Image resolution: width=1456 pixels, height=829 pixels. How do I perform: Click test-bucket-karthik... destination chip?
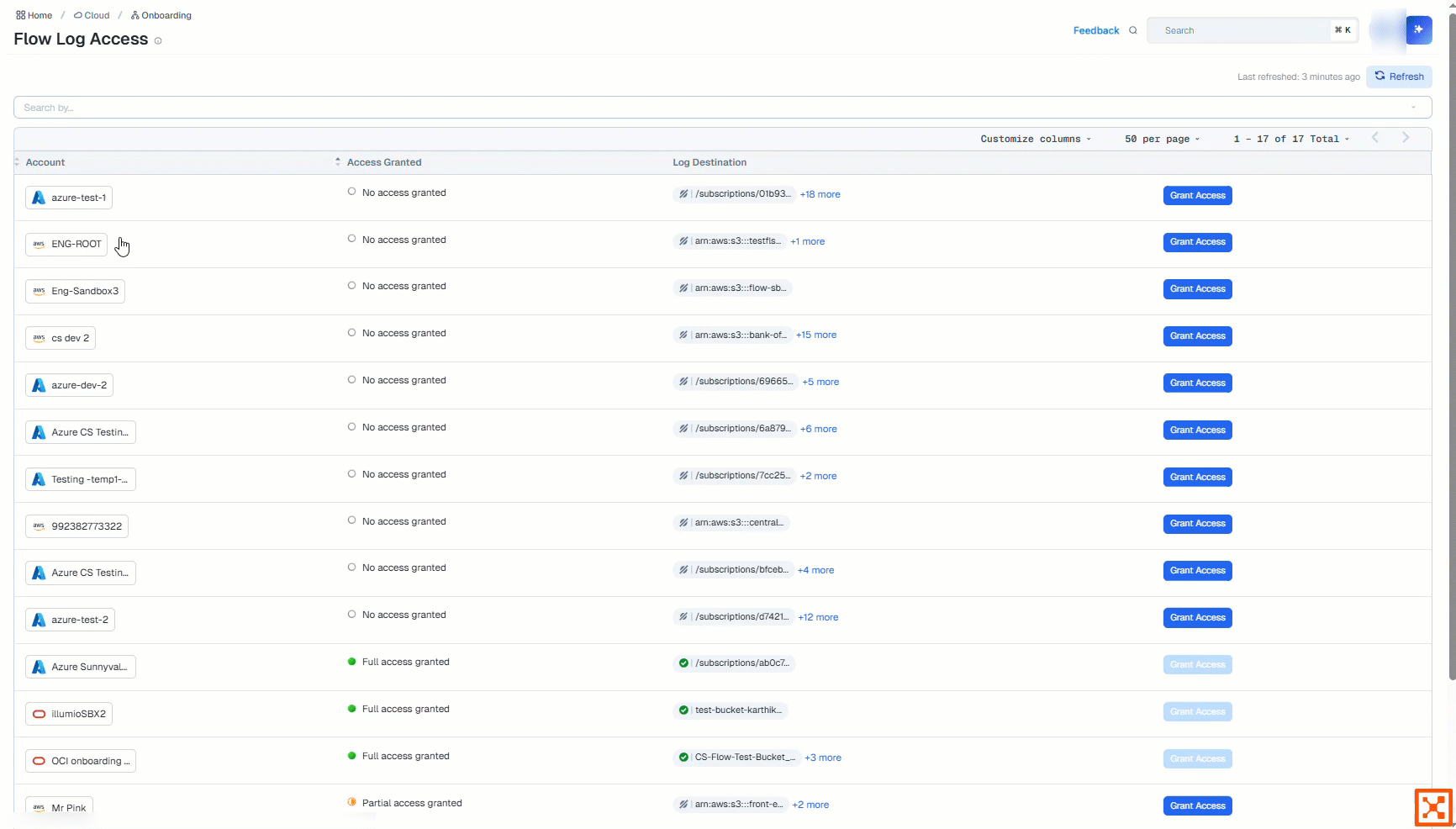[730, 710]
